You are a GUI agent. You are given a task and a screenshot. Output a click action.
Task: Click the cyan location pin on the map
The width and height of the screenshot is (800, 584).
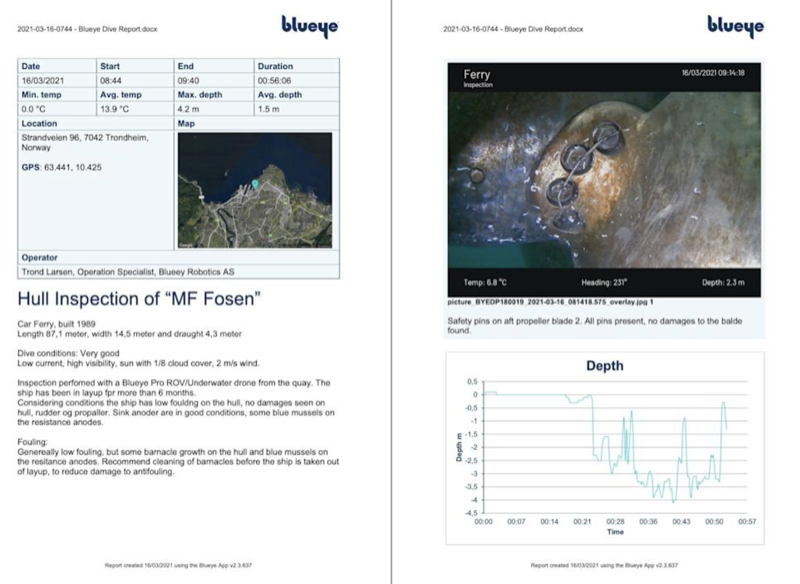255,183
